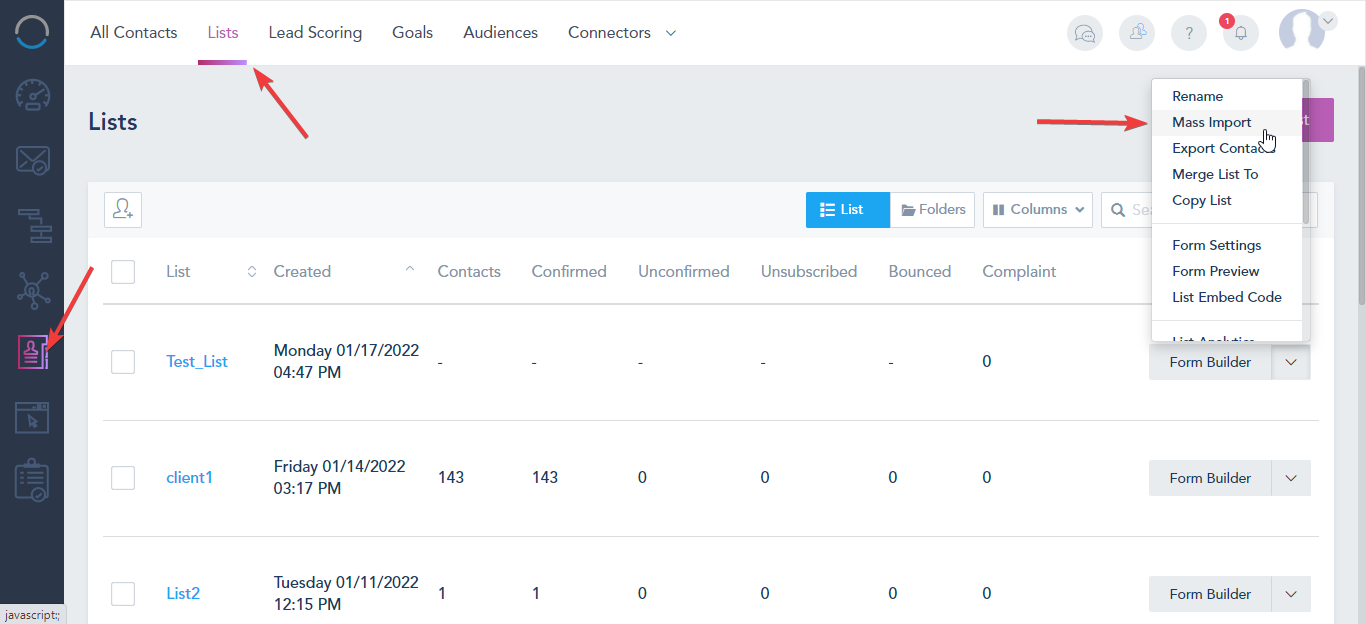
Task: Tick the checkbox for Test_List row
Action: [x=123, y=362]
